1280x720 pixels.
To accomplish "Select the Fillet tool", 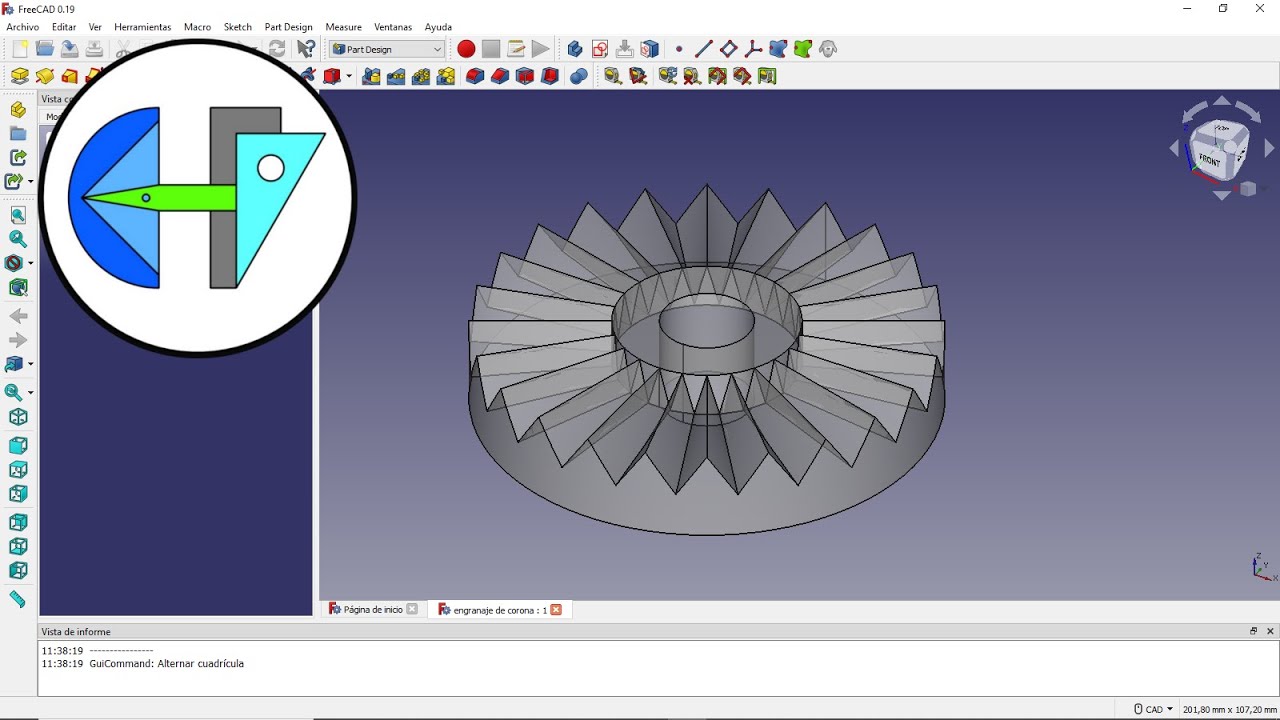I will [475, 76].
